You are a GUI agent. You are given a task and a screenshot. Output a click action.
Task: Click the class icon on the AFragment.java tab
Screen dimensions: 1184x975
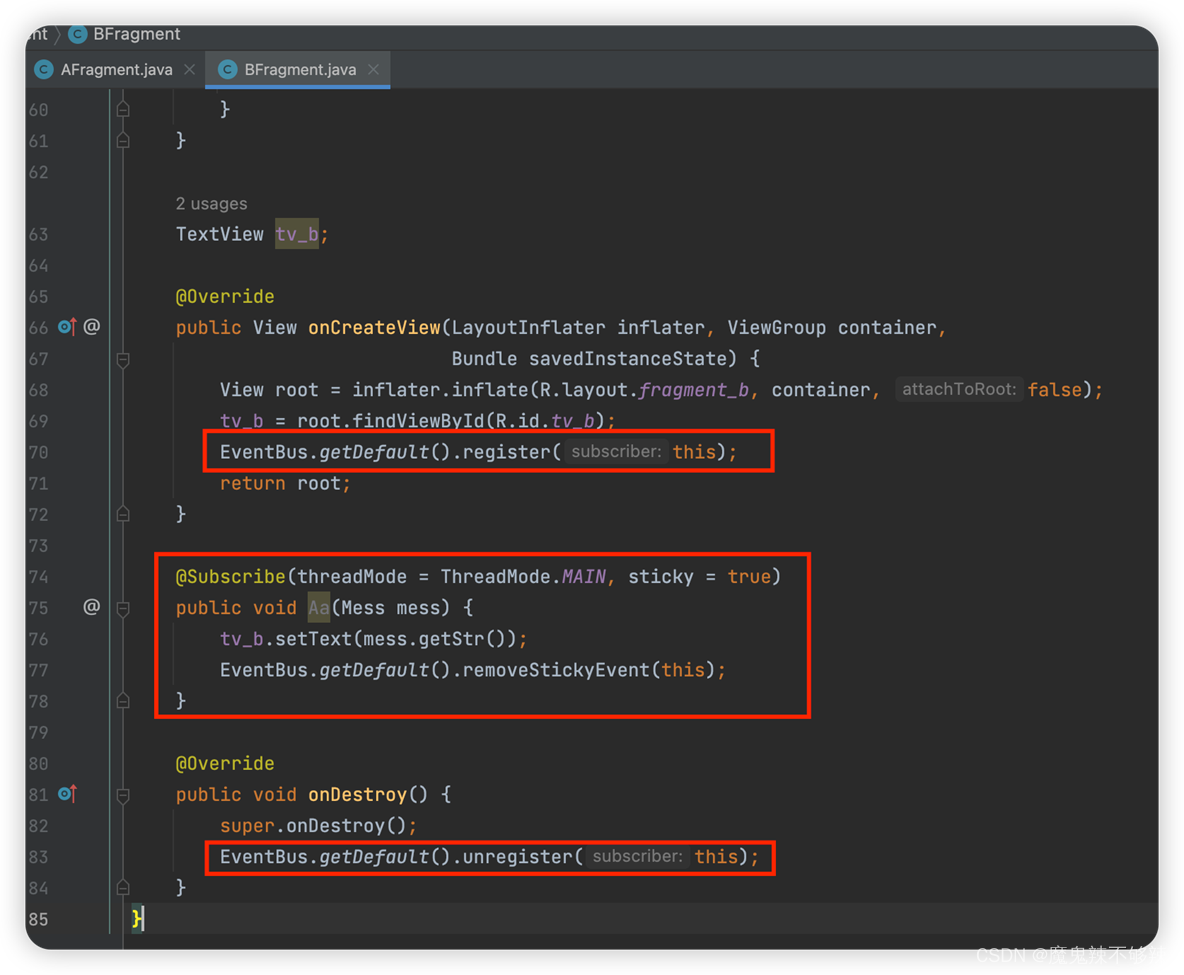(x=43, y=69)
